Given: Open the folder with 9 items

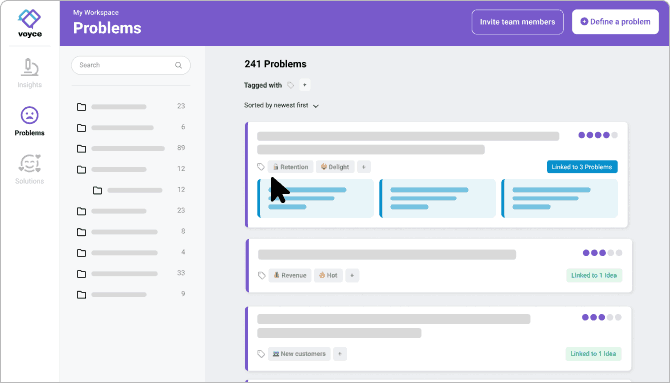Looking at the screenshot, I should pos(131,295).
